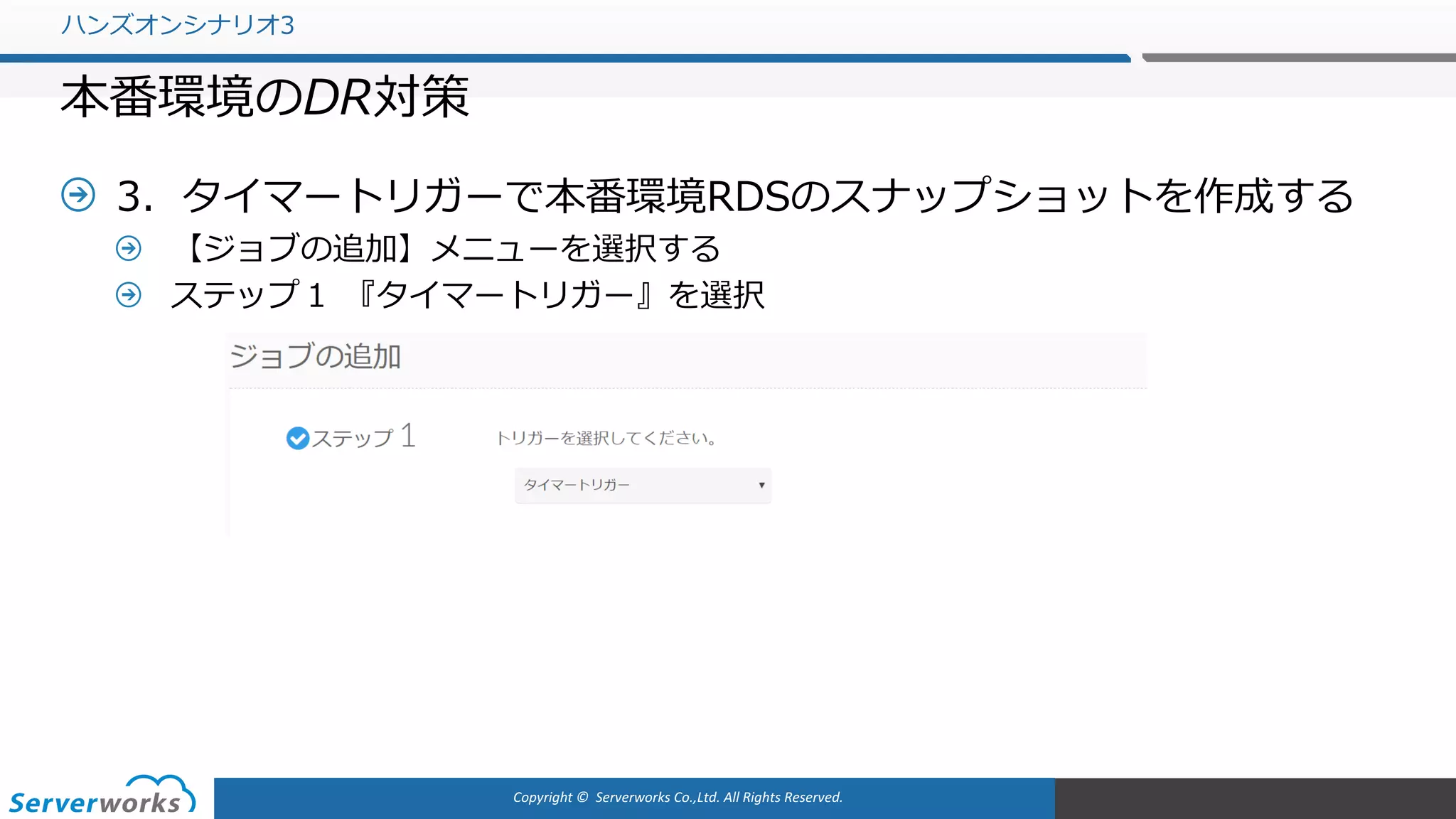Click the Copyright Serverworks footer text
The height and width of the screenshot is (819, 1456).
coord(678,797)
